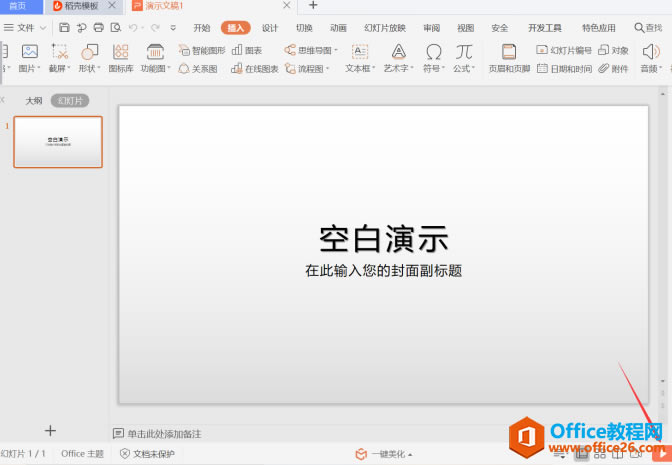Switch to the 幻灯片 slides panel view

70,101
